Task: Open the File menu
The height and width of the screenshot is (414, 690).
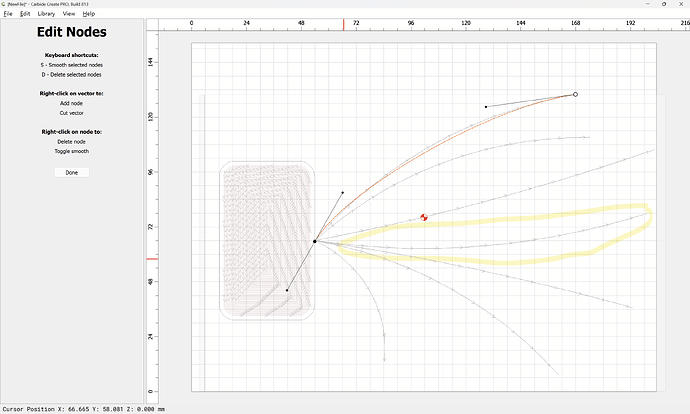Action: pyautogui.click(x=8, y=14)
